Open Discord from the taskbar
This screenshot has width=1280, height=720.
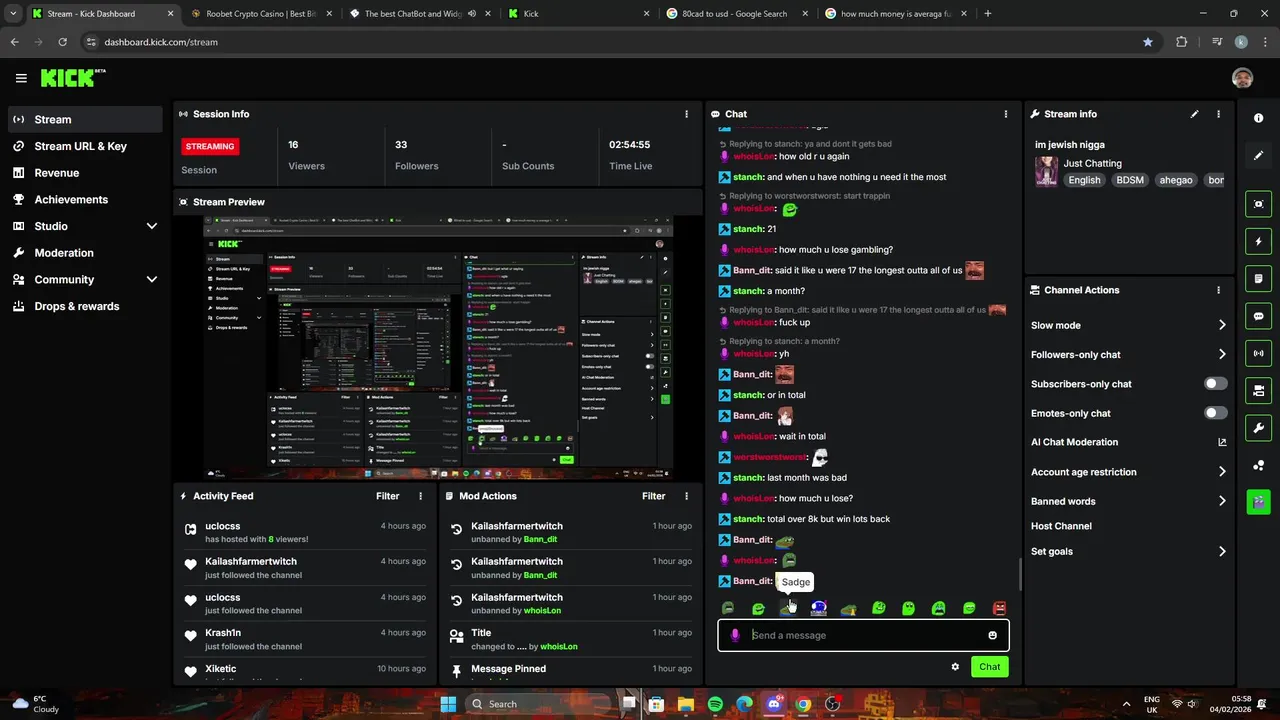(x=773, y=704)
